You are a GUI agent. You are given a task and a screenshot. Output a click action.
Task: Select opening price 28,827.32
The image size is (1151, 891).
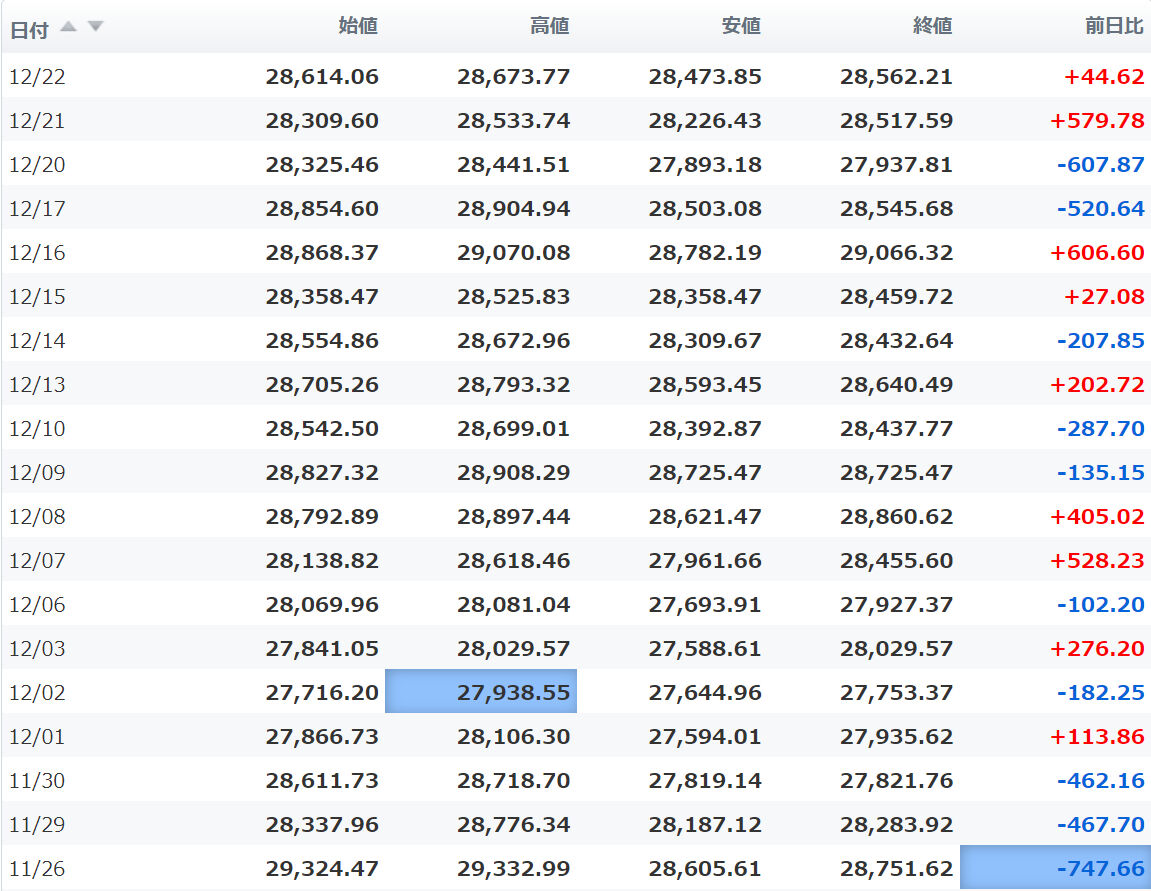click(322, 473)
